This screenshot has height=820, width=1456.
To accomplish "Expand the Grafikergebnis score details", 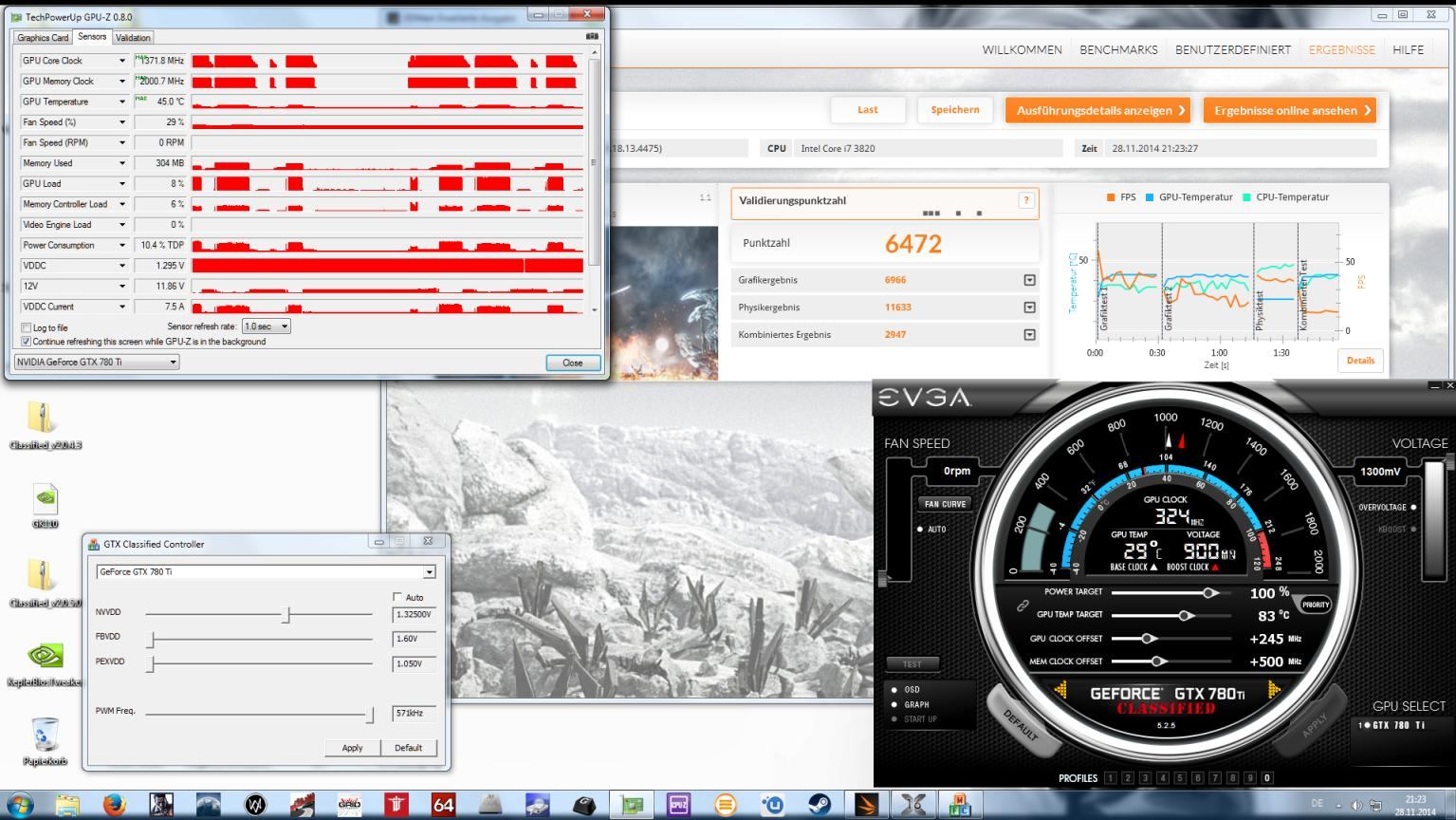I will [x=1029, y=280].
